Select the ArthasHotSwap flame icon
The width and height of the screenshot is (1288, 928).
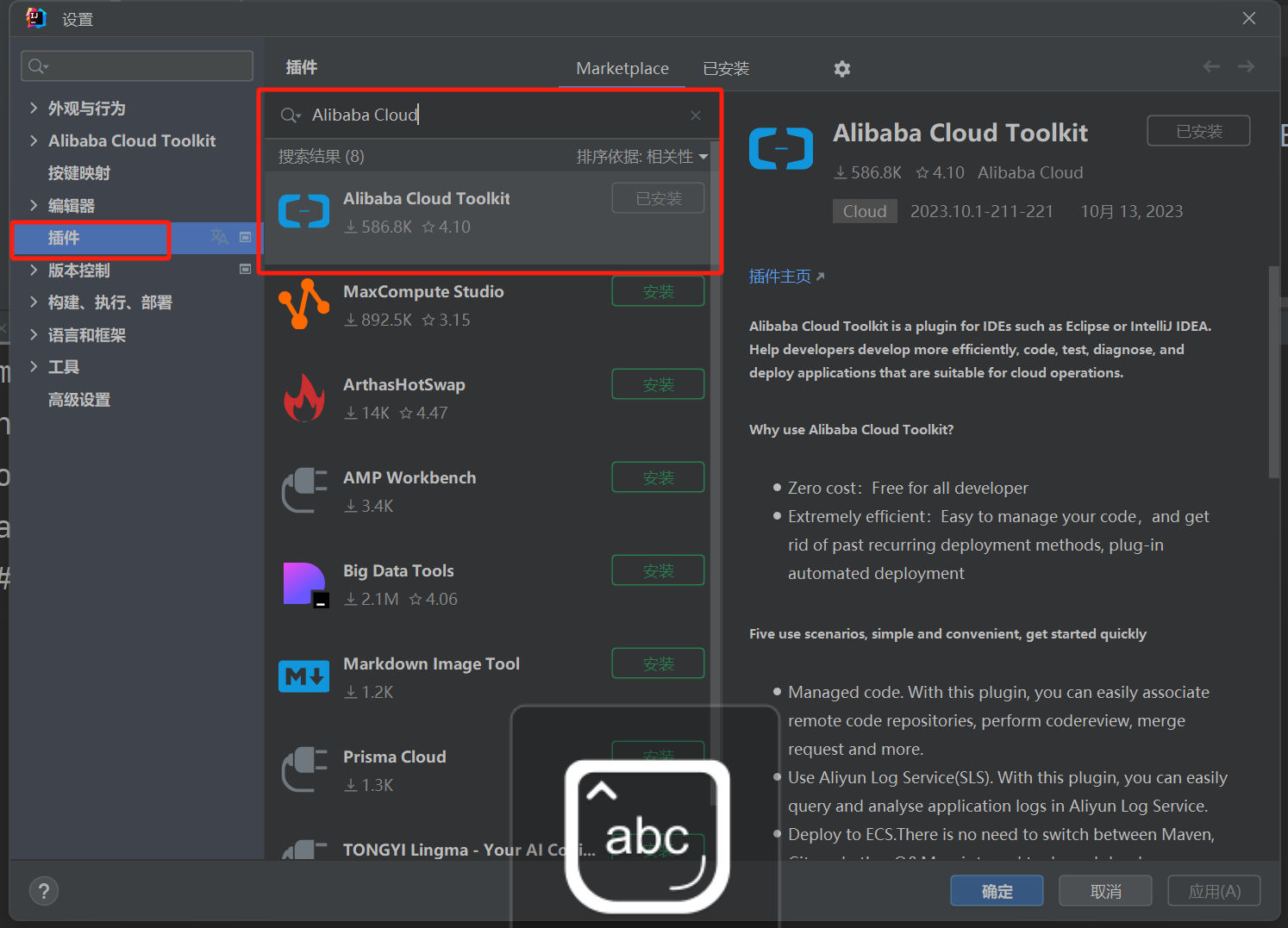[x=303, y=396]
